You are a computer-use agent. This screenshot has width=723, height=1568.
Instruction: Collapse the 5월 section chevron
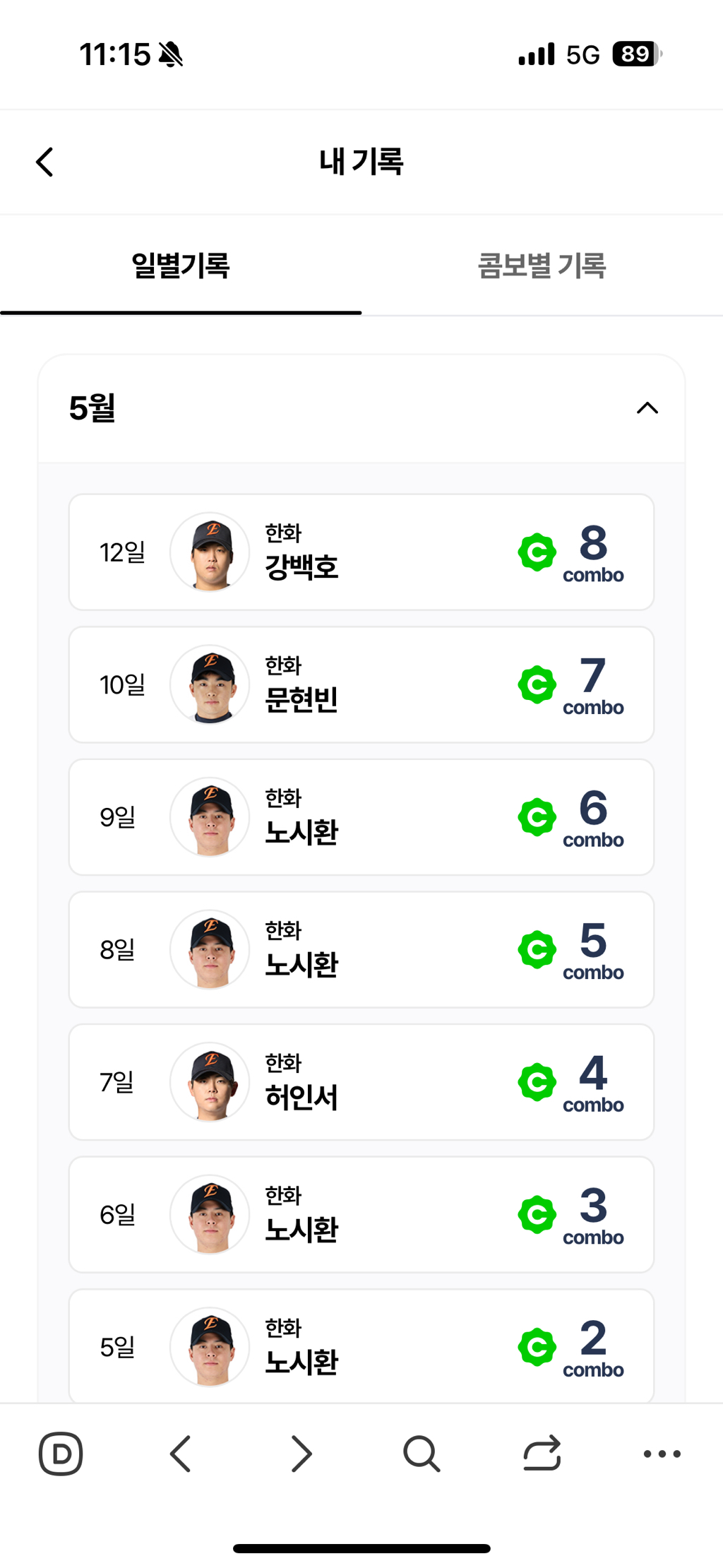click(x=647, y=408)
